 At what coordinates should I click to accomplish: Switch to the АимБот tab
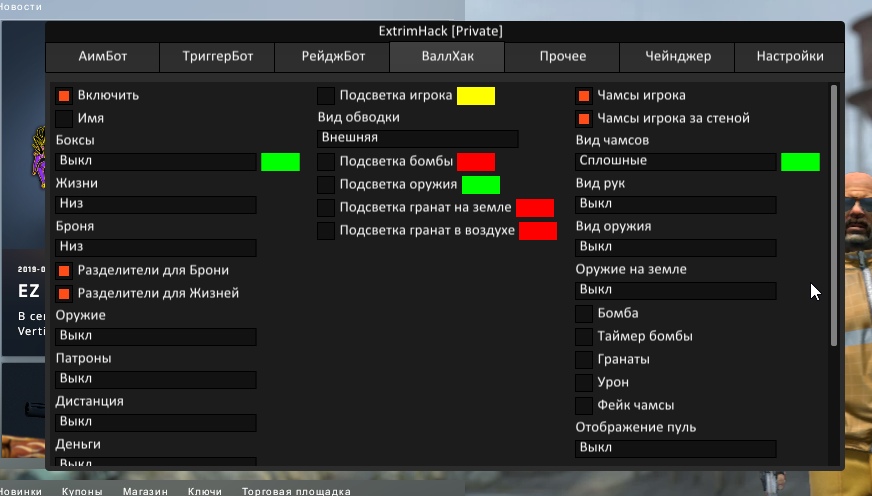click(x=103, y=57)
